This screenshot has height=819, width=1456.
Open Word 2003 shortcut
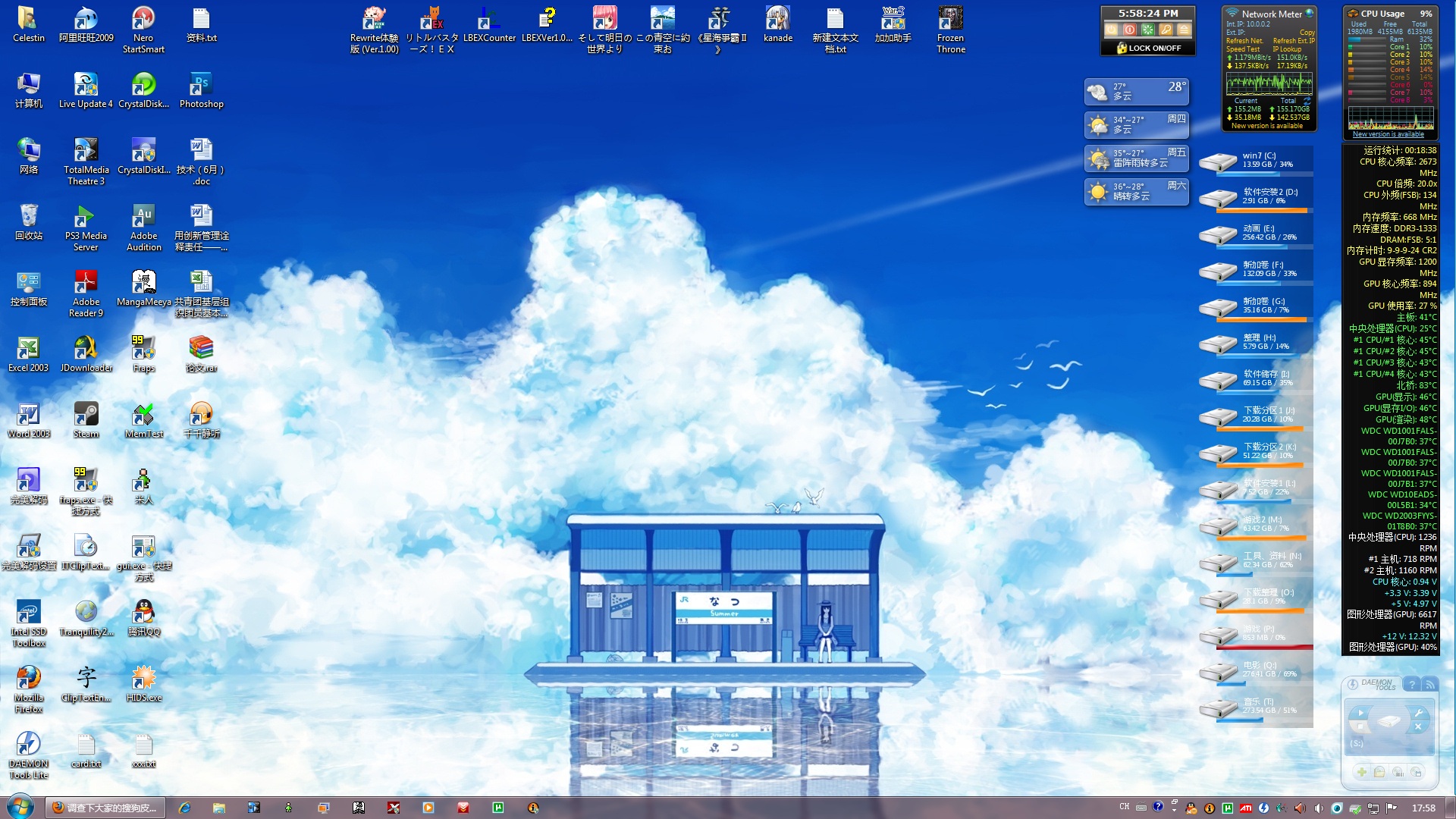[x=28, y=421]
